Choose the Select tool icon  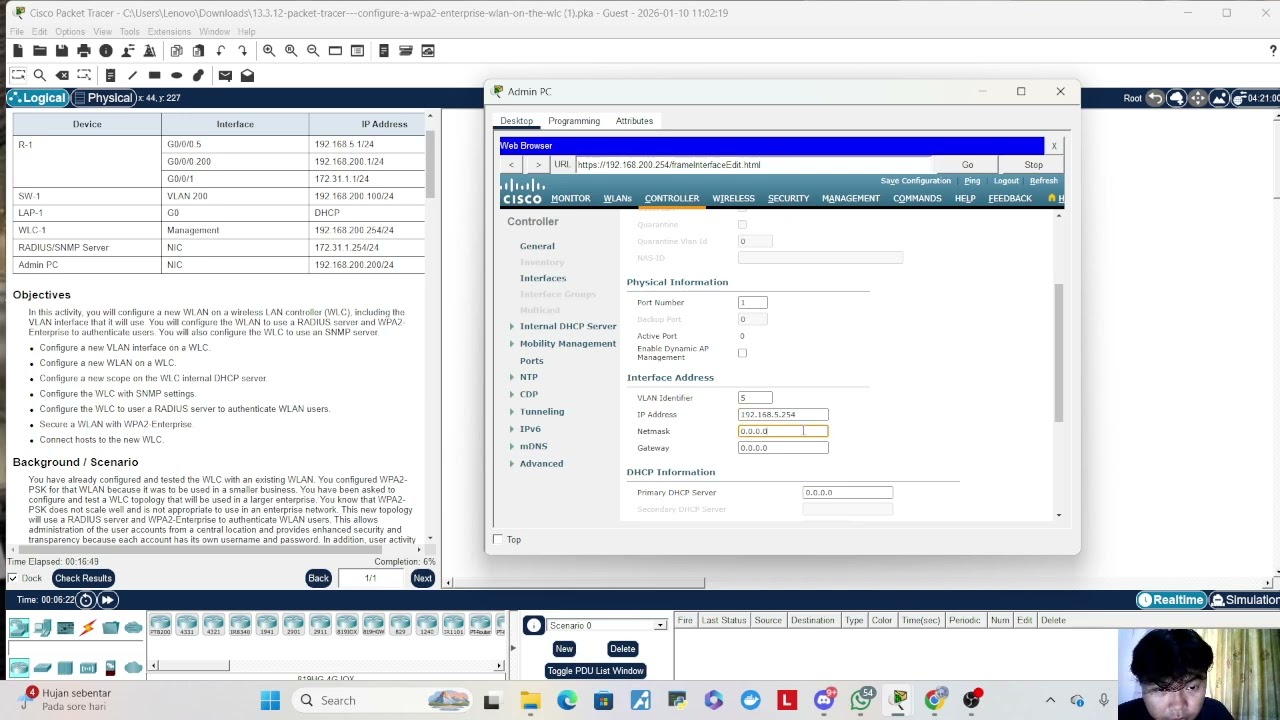(17, 75)
